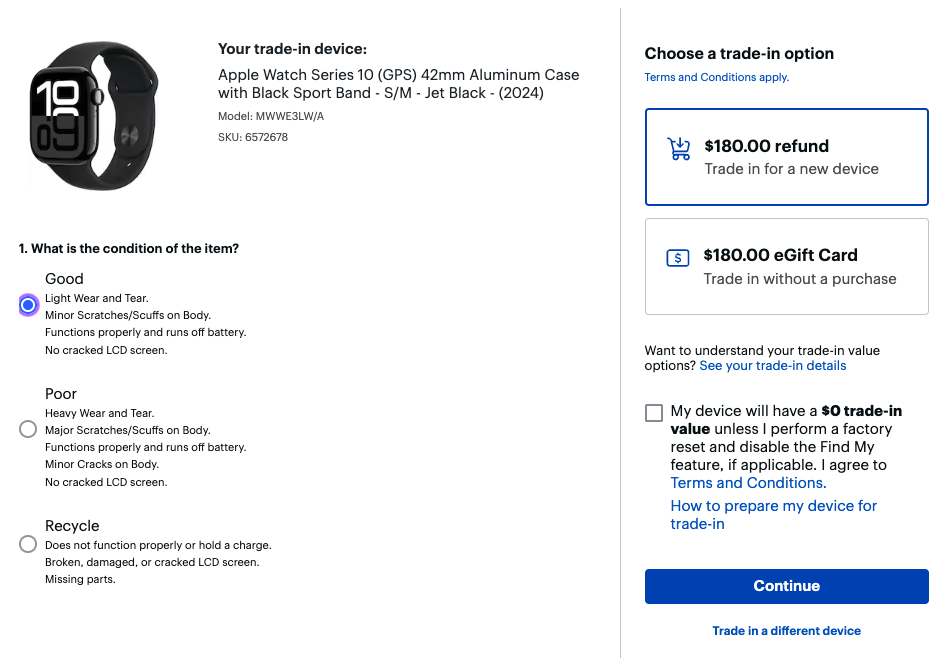The height and width of the screenshot is (658, 947).
Task: Click the Apple Watch Series 10 device title
Action: coord(398,84)
